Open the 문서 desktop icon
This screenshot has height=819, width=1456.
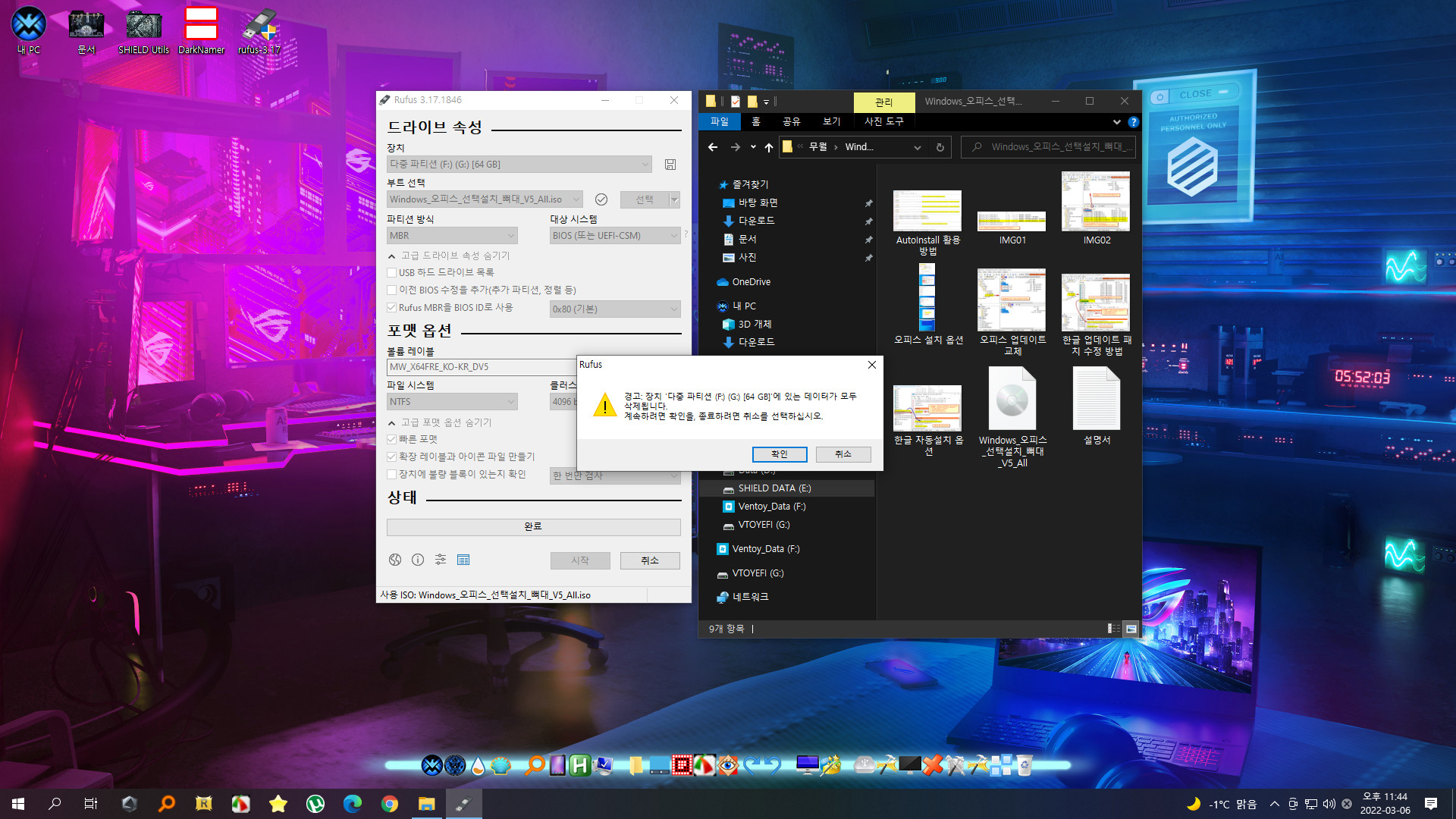pyautogui.click(x=86, y=31)
